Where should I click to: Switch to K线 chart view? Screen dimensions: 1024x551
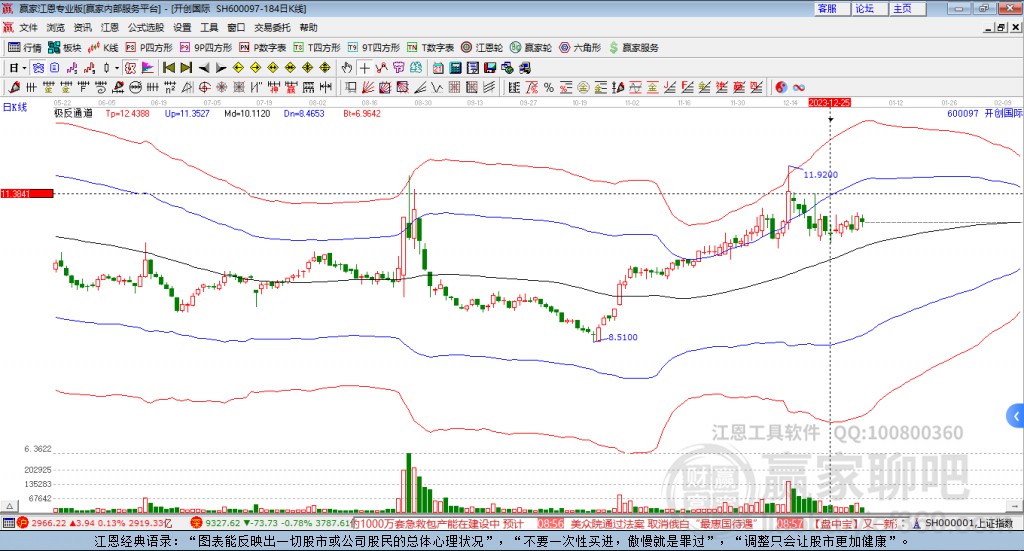[103, 48]
